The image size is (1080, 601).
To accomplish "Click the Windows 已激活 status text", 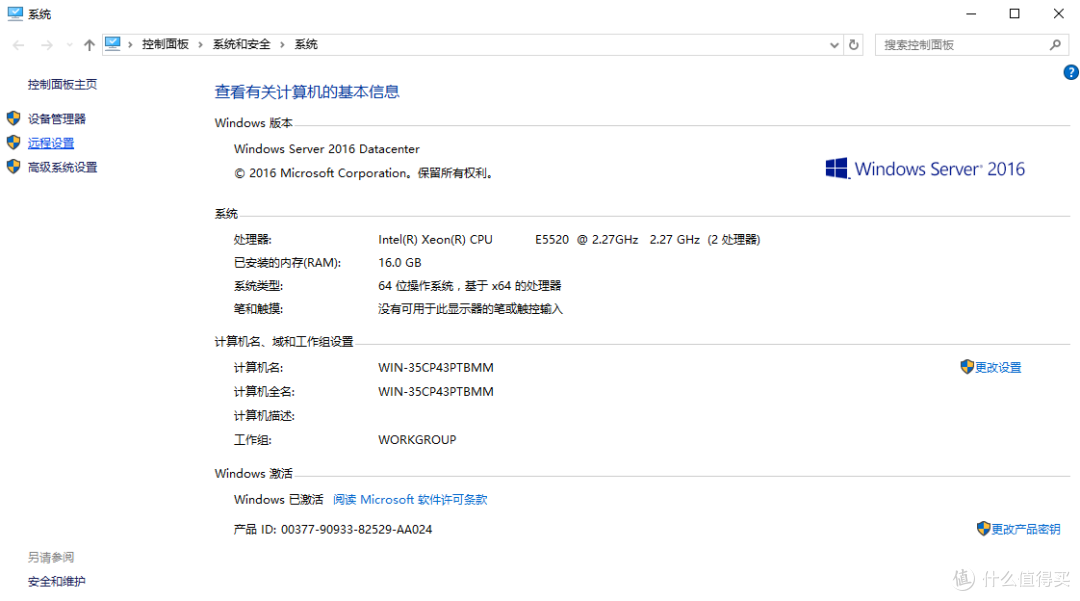I will (278, 499).
